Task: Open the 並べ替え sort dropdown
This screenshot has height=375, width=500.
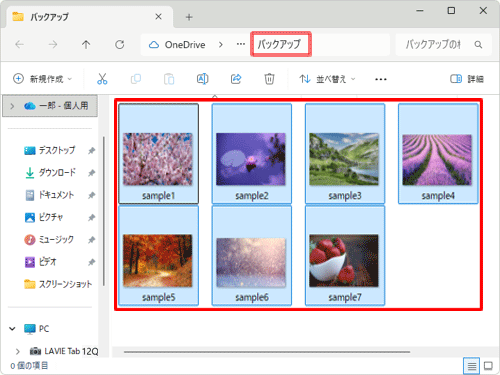Action: point(327,79)
